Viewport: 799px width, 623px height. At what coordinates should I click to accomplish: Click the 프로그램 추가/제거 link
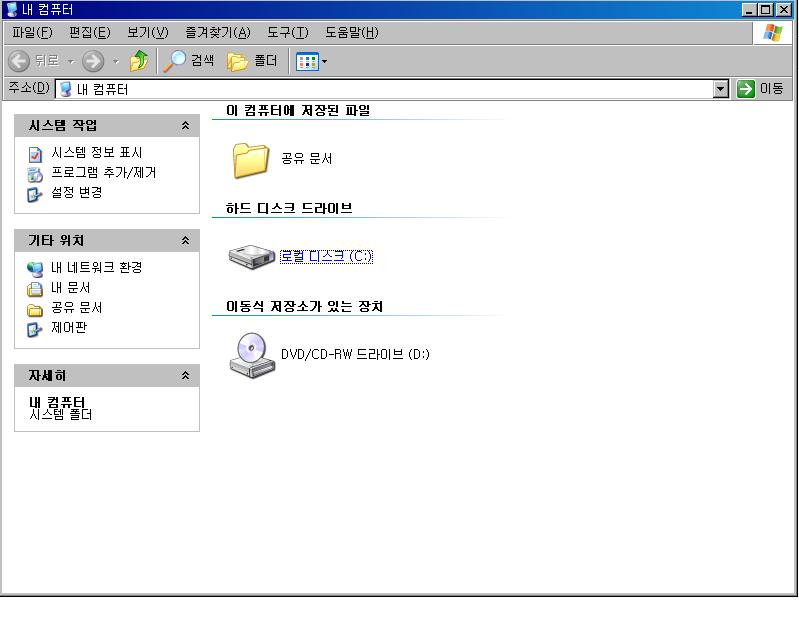click(103, 173)
